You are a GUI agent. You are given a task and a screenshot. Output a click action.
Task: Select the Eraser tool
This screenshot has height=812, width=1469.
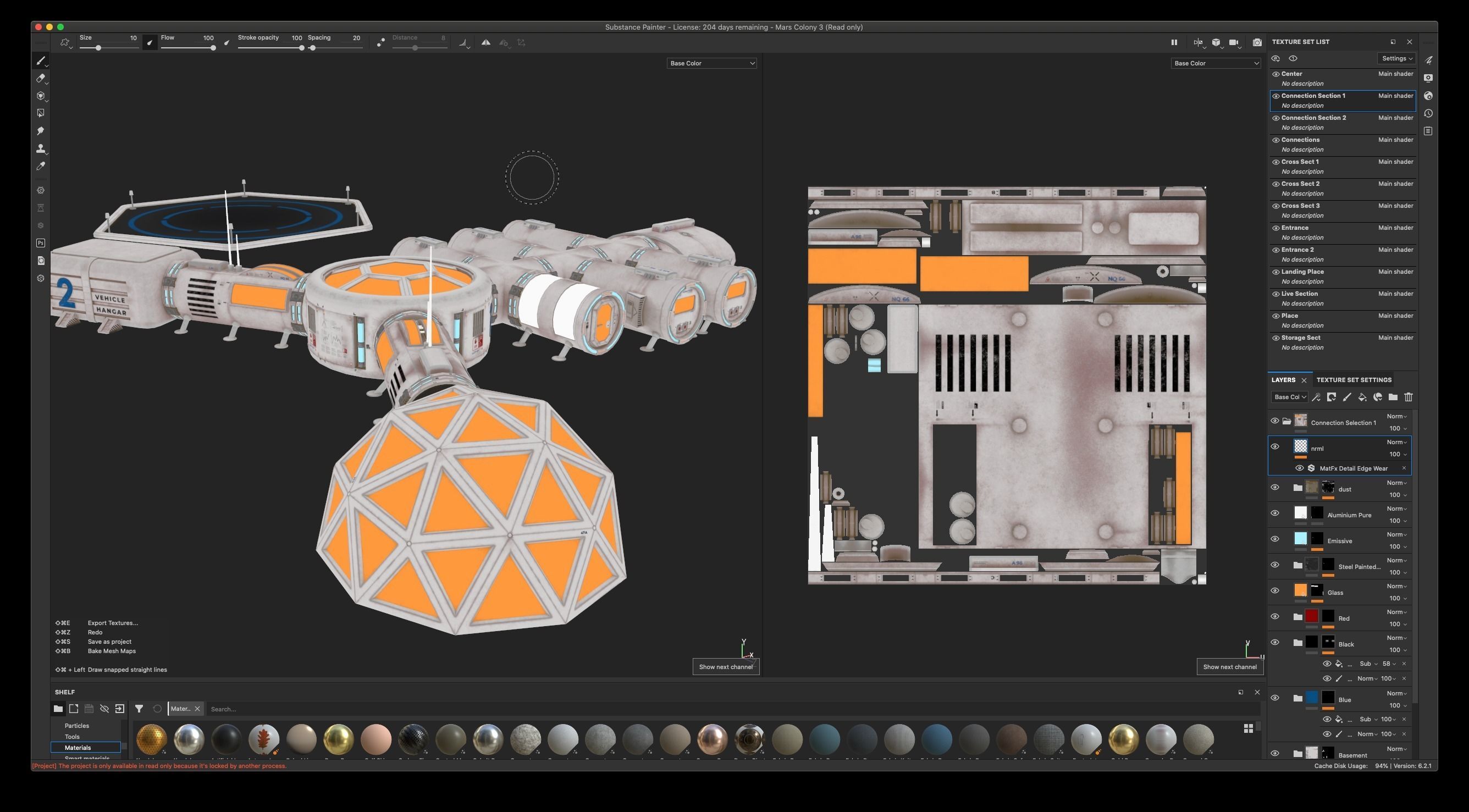[x=41, y=78]
